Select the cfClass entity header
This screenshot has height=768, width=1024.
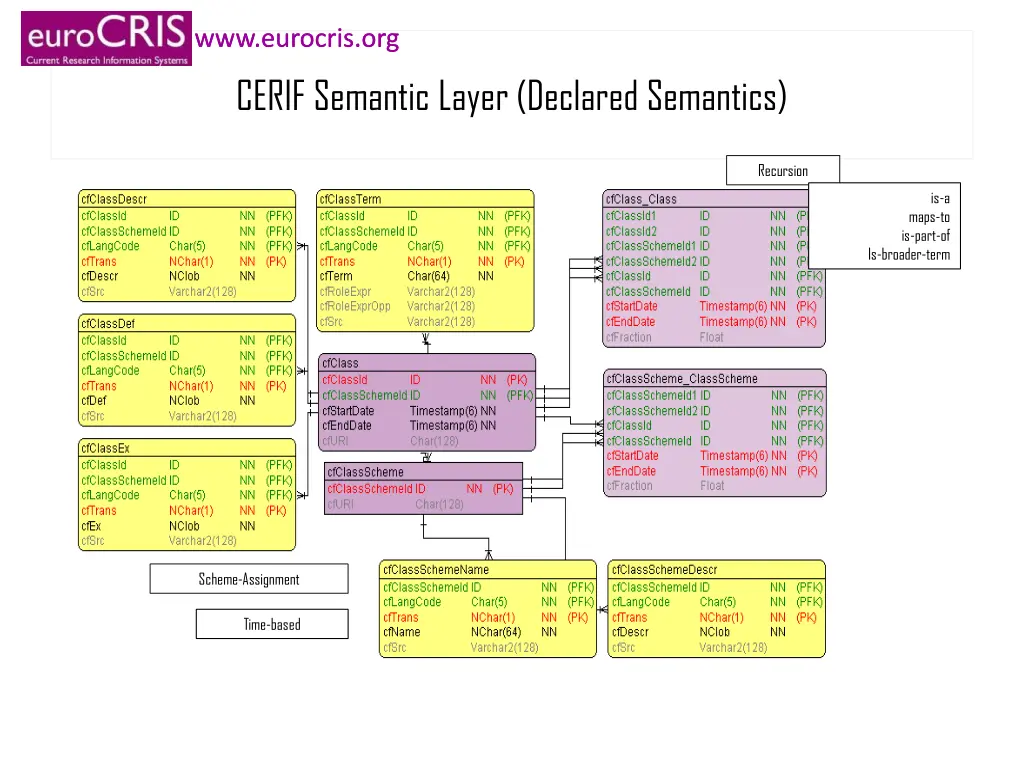(x=427, y=362)
